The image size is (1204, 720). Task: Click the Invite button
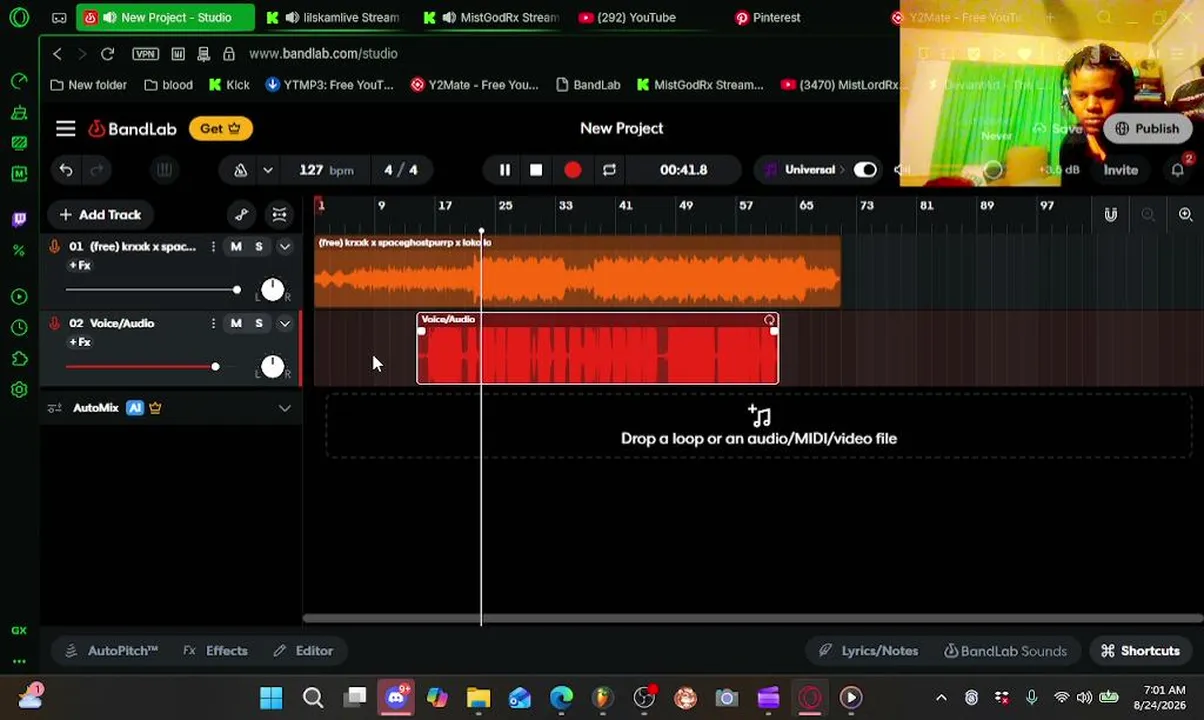click(x=1120, y=170)
